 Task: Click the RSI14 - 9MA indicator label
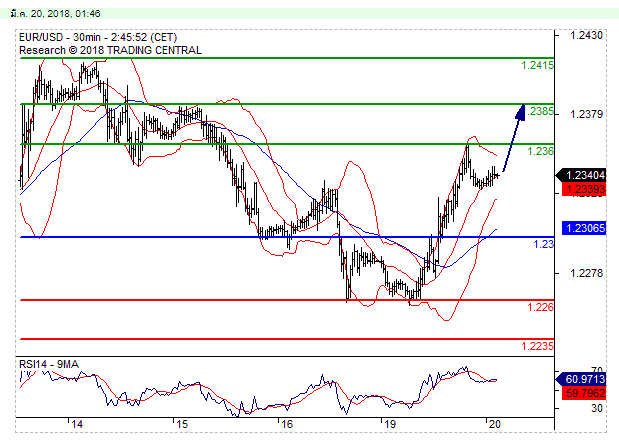click(x=49, y=364)
